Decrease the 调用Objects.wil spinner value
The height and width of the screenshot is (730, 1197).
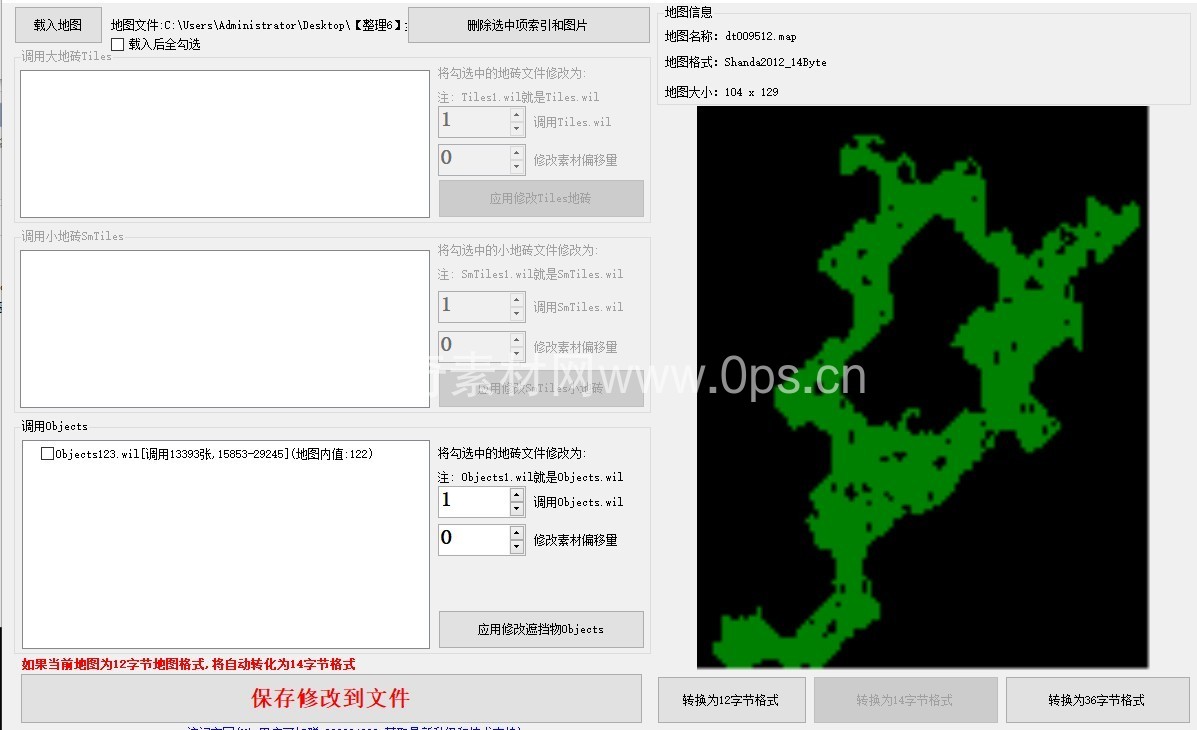(516, 509)
